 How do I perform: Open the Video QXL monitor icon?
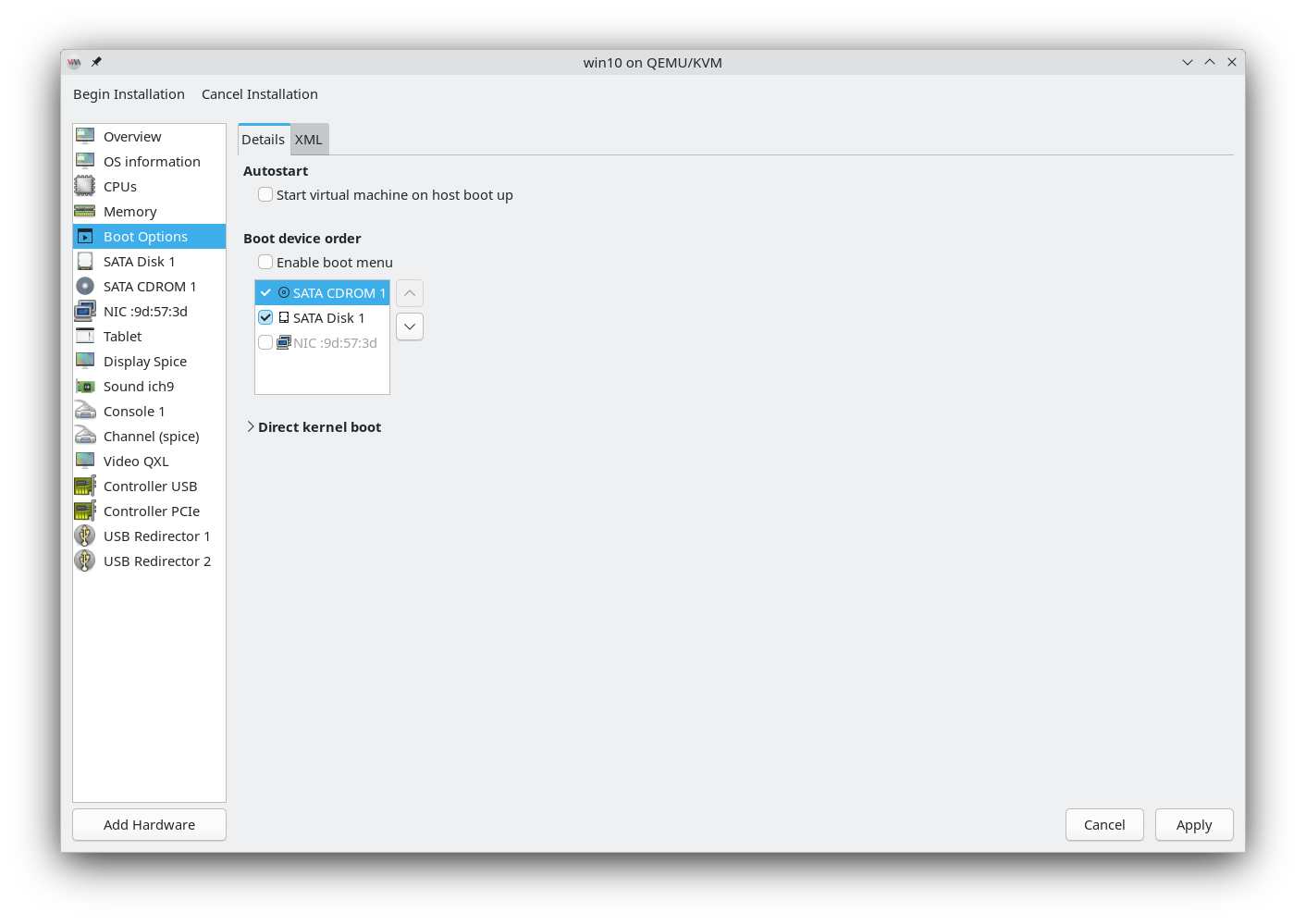pos(85,461)
